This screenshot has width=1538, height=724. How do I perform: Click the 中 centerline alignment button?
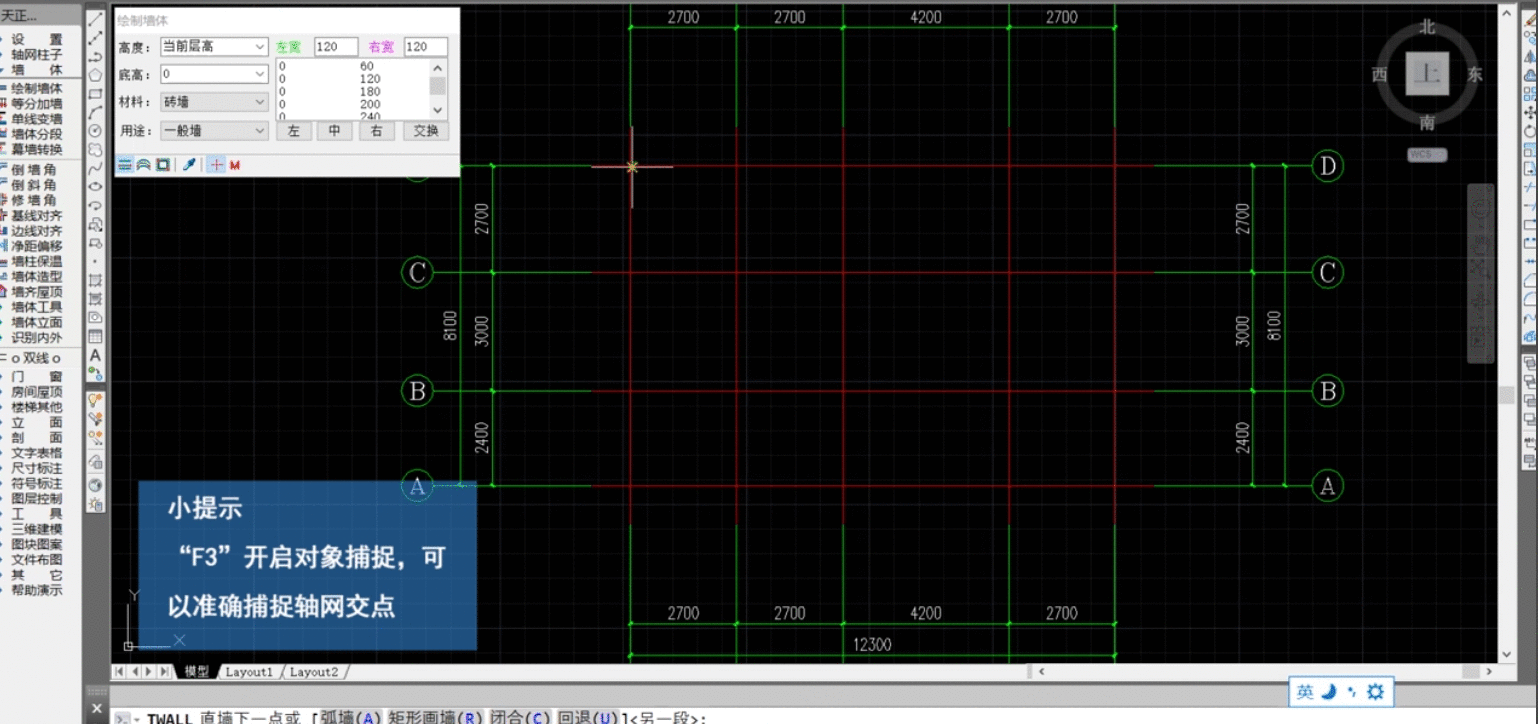tap(334, 131)
